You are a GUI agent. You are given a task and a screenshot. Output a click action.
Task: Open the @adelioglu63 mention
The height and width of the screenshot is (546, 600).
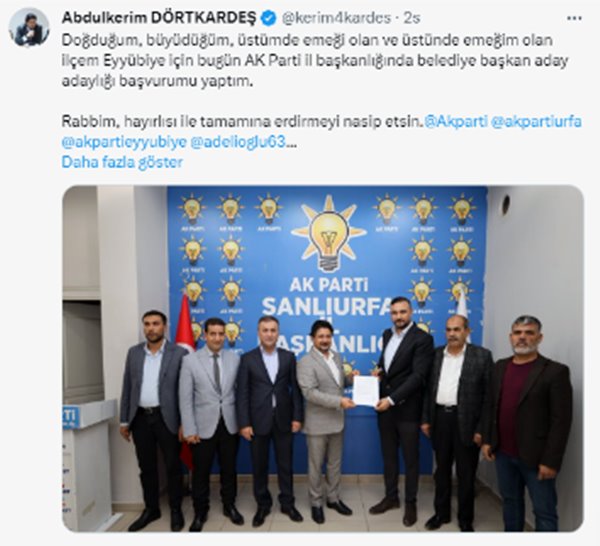[238, 142]
